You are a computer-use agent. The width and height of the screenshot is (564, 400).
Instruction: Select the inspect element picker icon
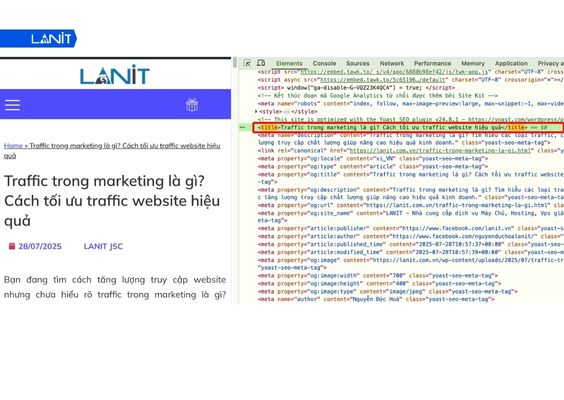(x=247, y=63)
